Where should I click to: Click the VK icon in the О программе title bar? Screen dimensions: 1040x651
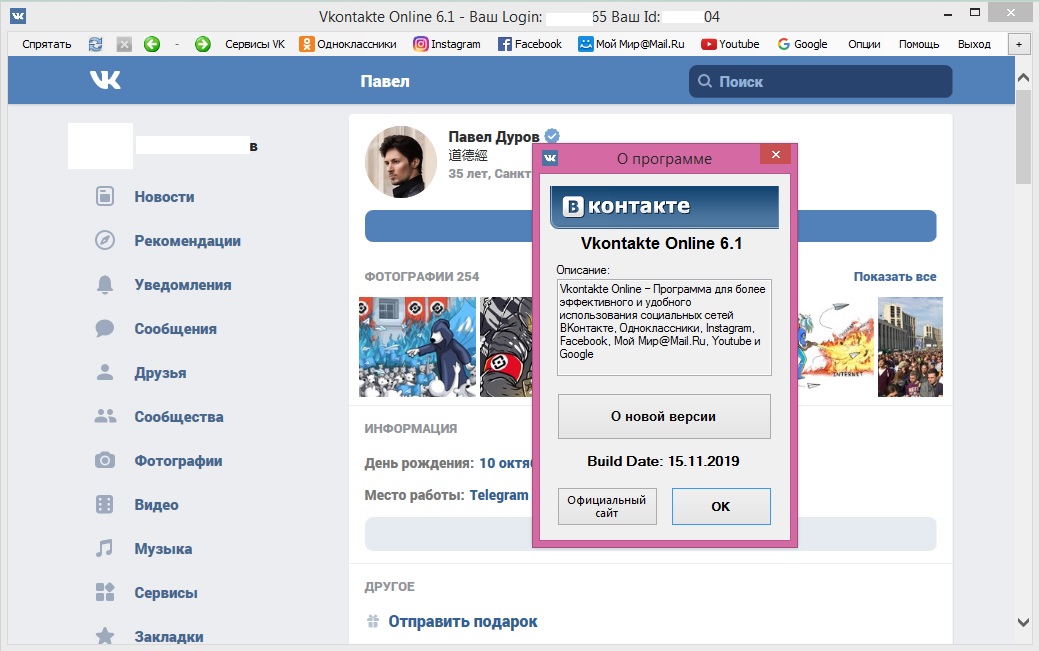[x=550, y=158]
